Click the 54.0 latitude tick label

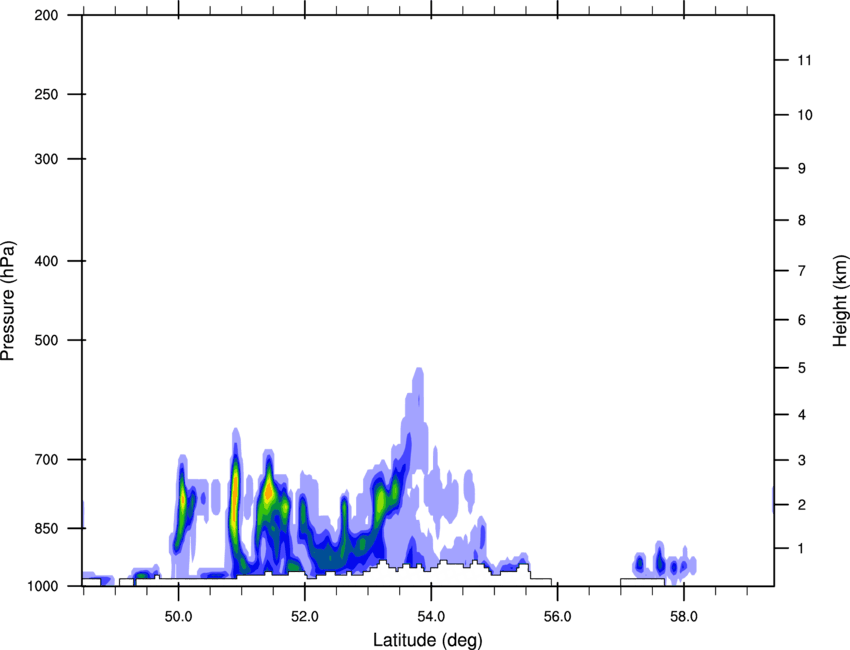tap(431, 616)
